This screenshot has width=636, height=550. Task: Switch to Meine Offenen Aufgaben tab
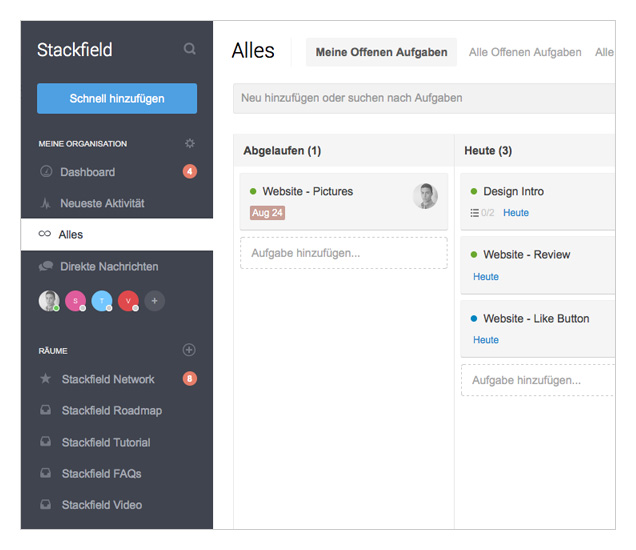[381, 52]
